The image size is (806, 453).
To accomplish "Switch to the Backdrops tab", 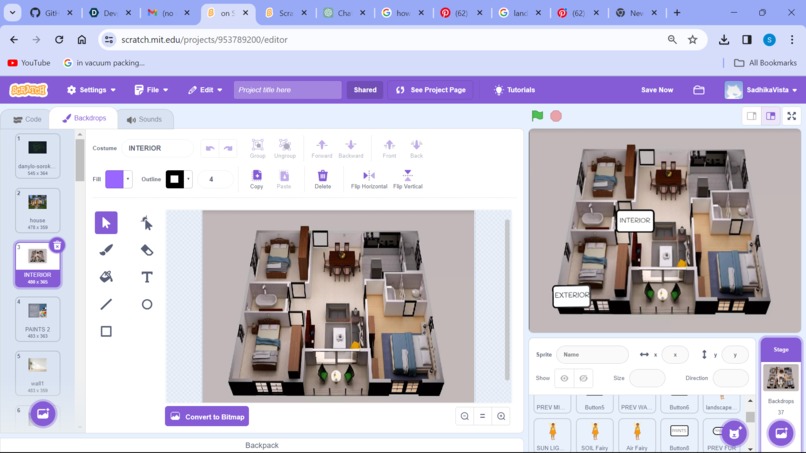I will (84, 118).
